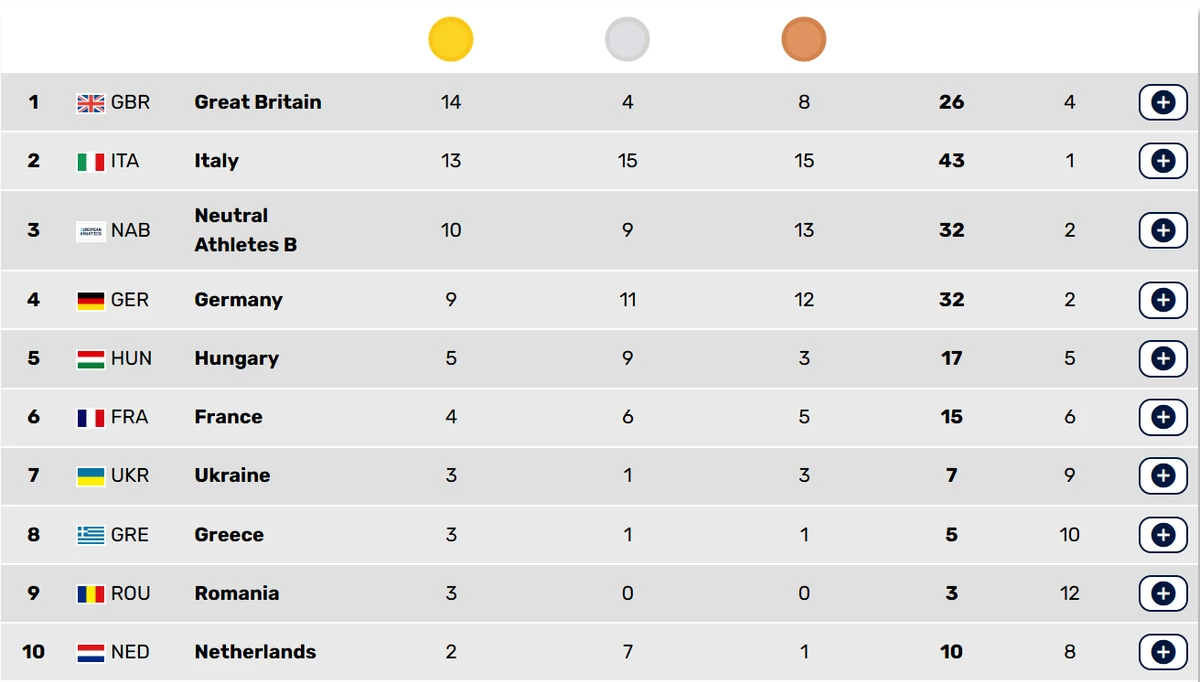Open Neutral Athletes B plus expander
1200x682 pixels.
point(1163,230)
